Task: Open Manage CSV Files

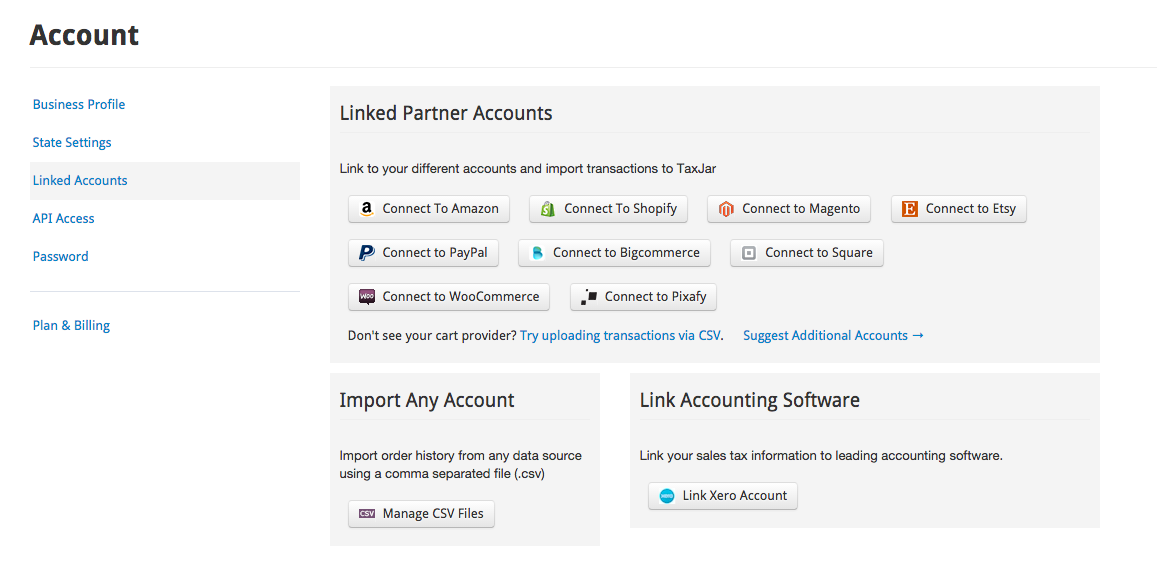Action: [x=421, y=514]
